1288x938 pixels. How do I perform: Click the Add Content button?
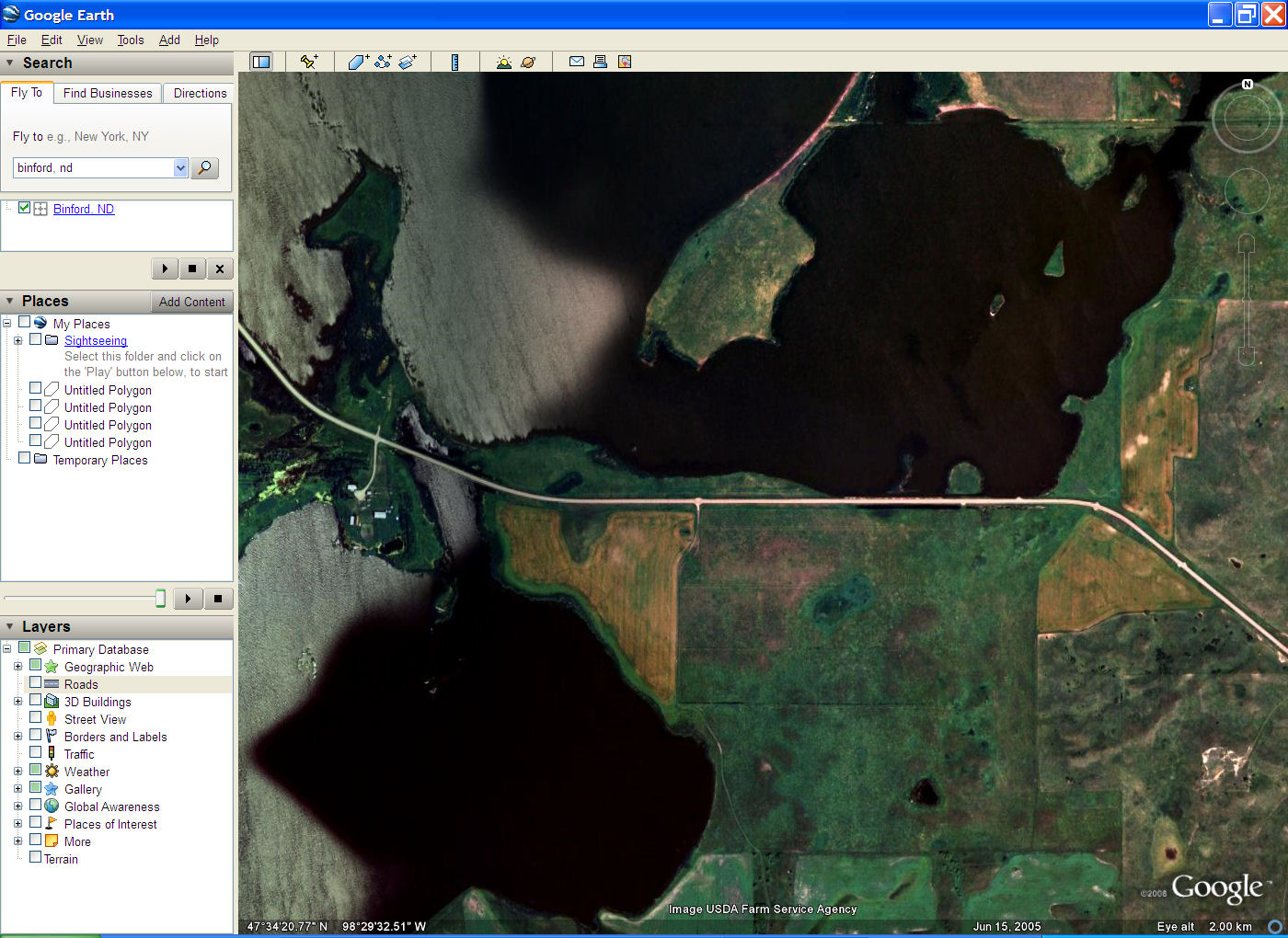(x=191, y=302)
